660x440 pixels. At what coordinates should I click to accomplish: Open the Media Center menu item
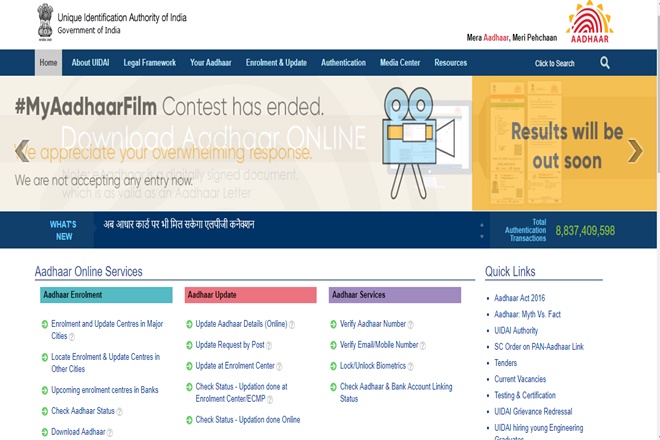pos(400,63)
